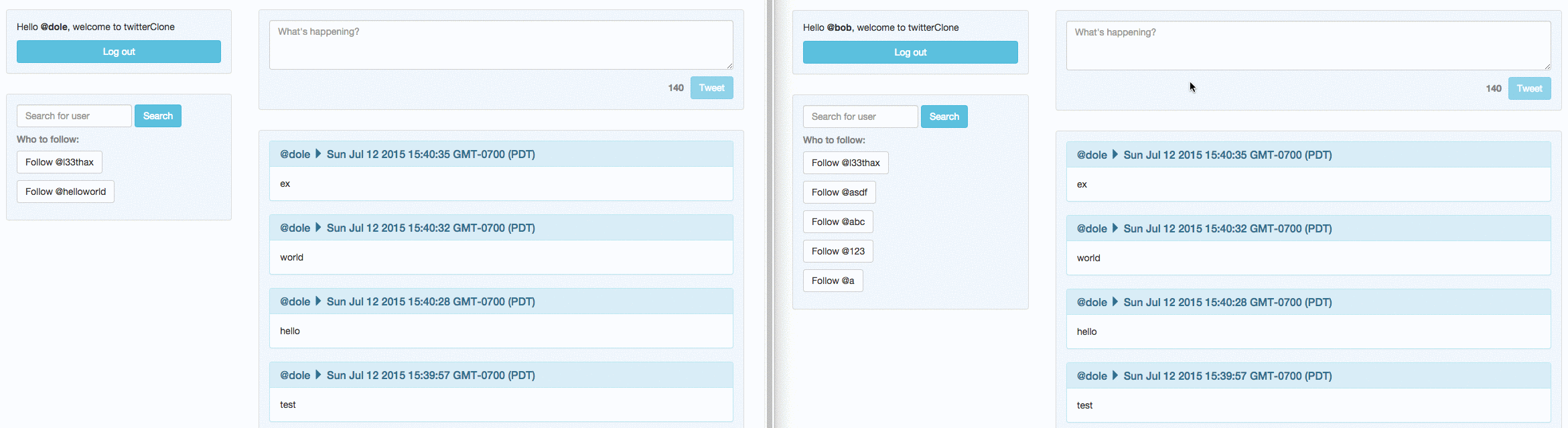
Task: Click the 140 character counter, bob window
Action: coord(1494,88)
